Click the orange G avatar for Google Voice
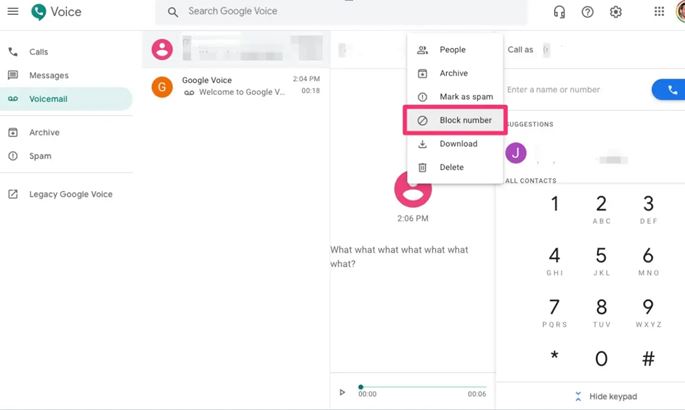The image size is (685, 410). tap(162, 87)
